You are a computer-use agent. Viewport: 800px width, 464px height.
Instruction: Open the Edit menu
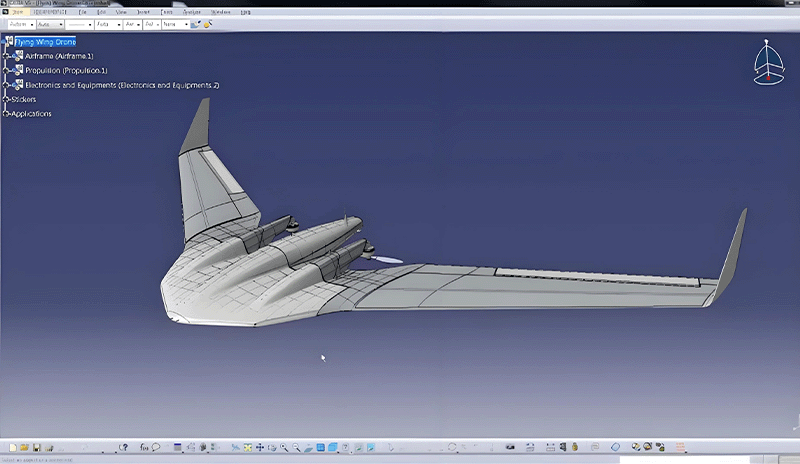pyautogui.click(x=102, y=12)
